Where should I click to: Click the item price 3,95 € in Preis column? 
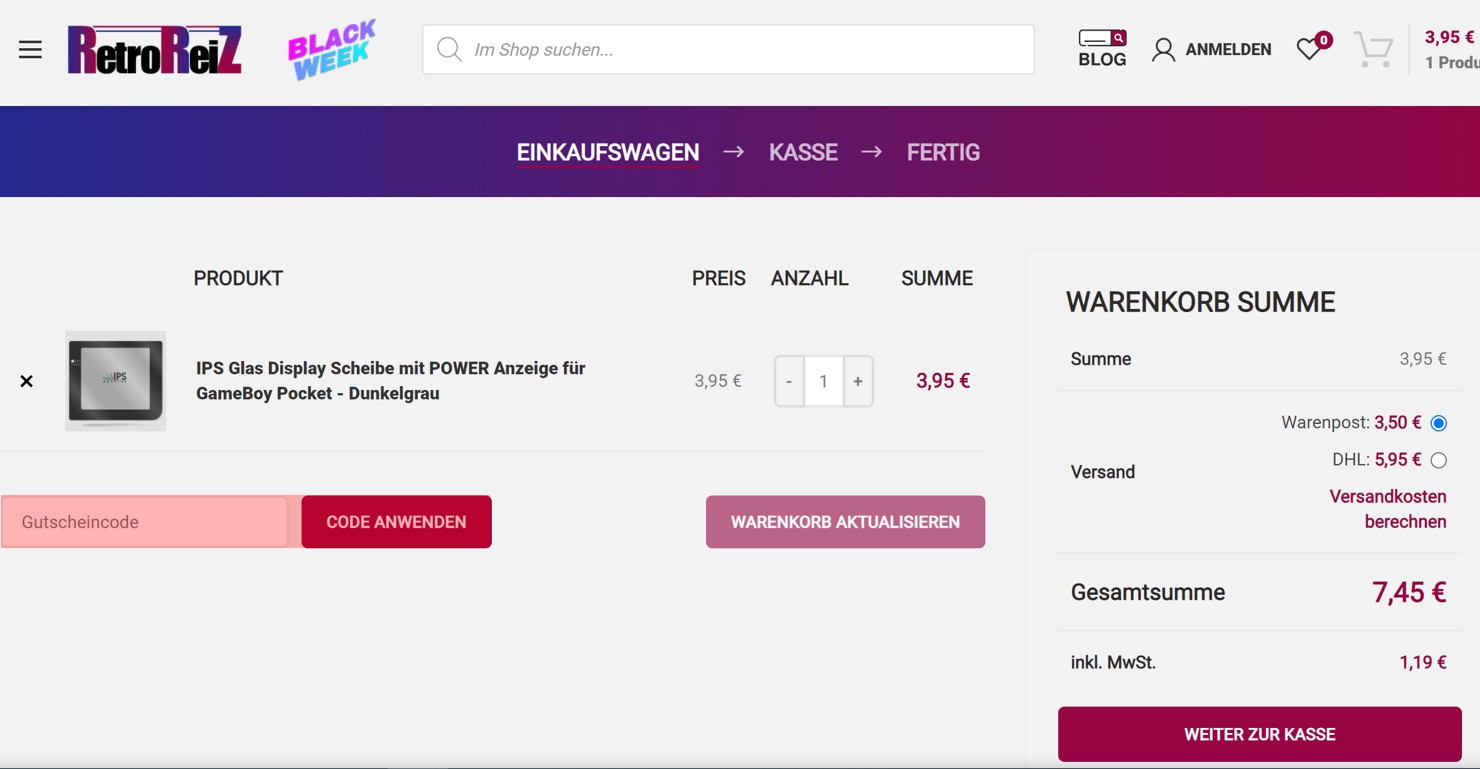(x=718, y=381)
